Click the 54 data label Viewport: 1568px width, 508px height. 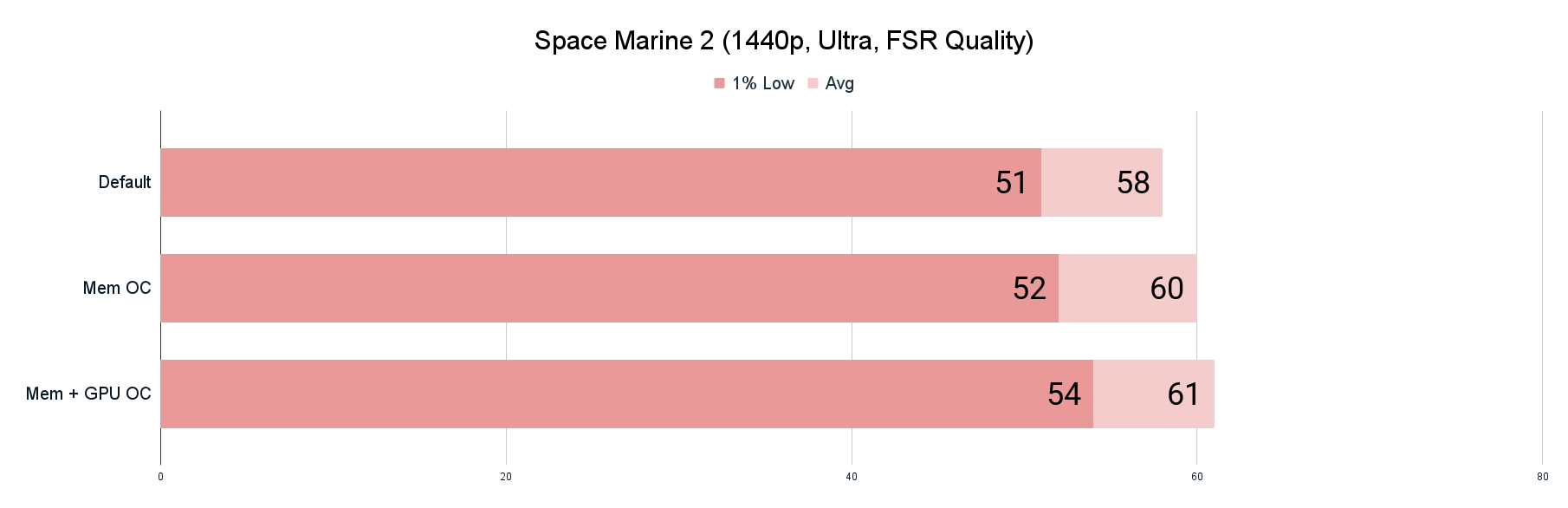click(1064, 394)
